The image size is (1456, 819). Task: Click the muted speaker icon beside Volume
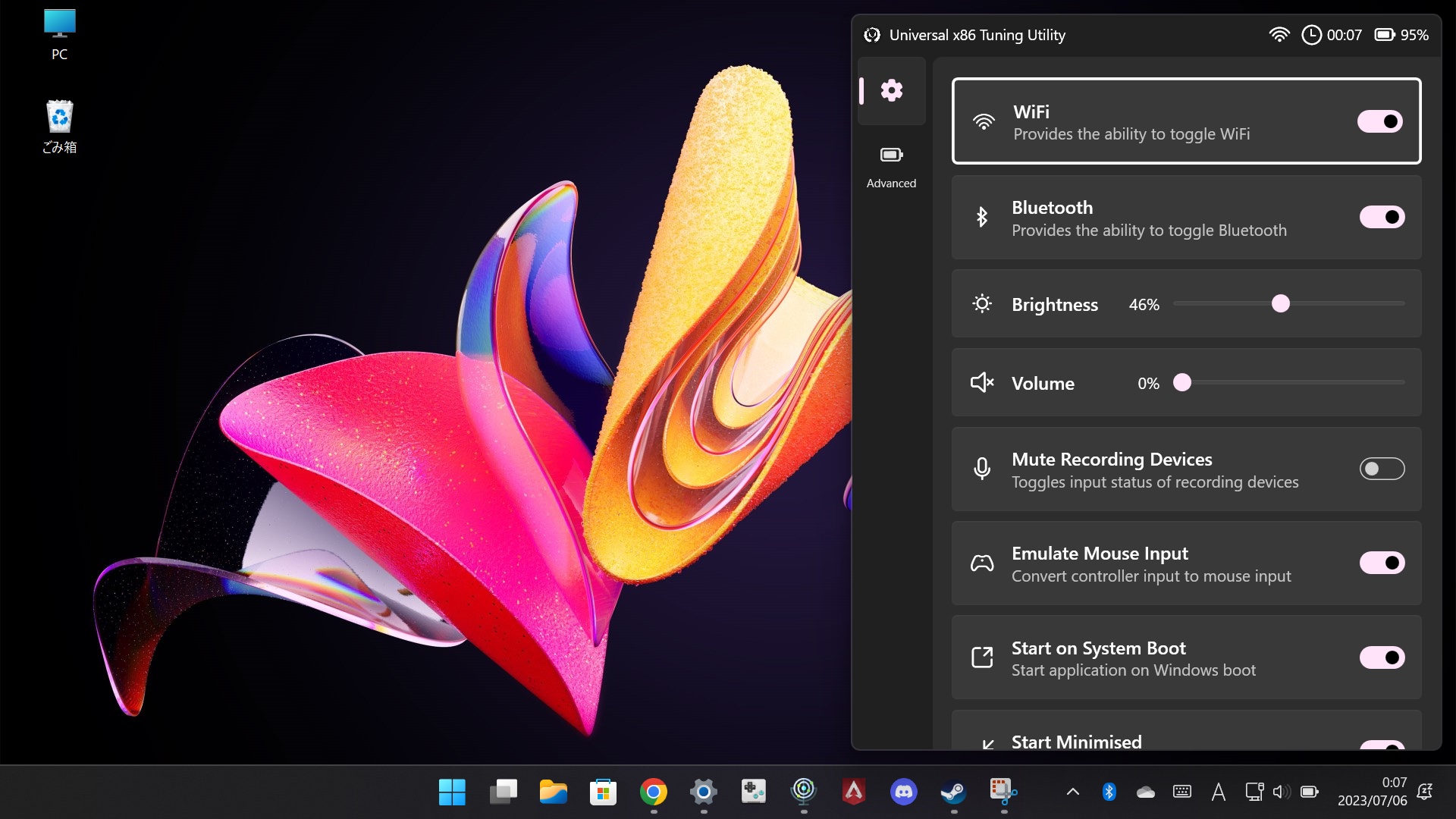click(982, 383)
